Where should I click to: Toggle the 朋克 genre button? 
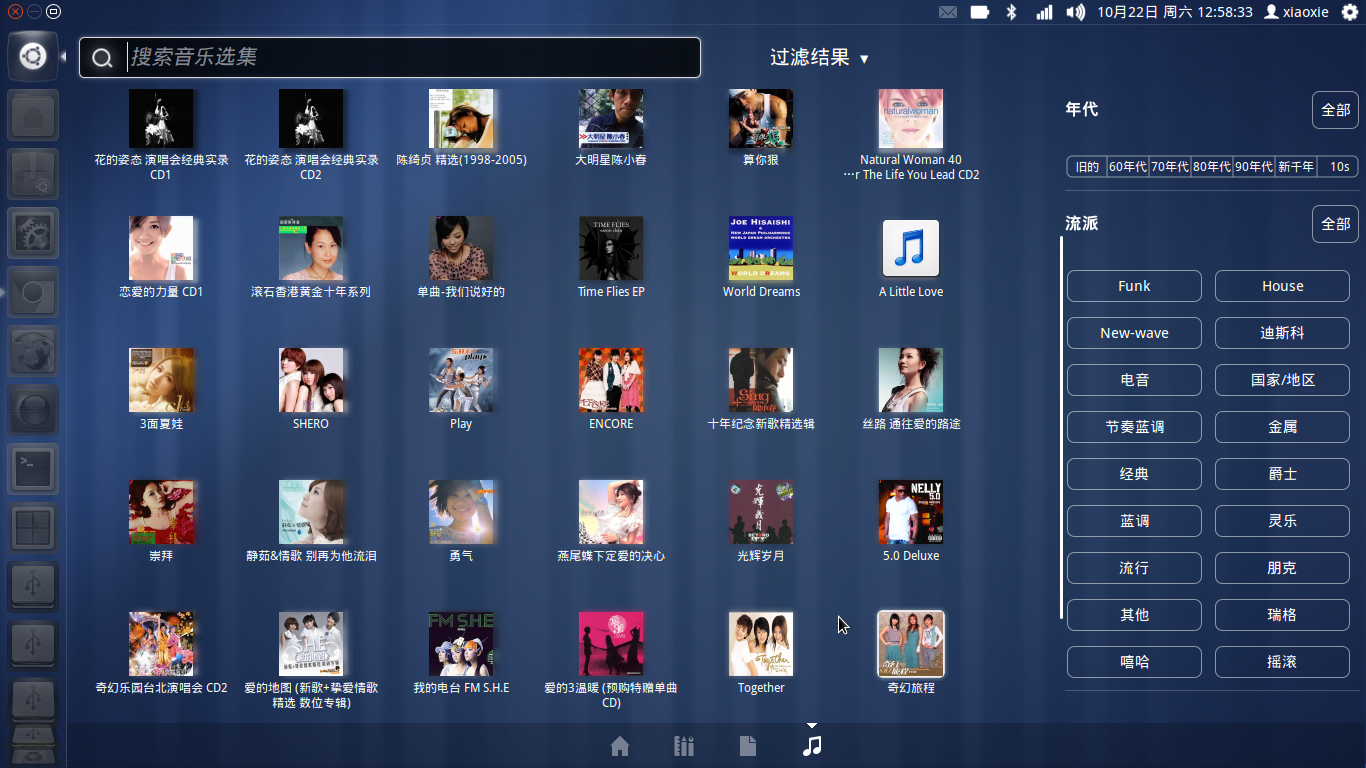pyautogui.click(x=1282, y=568)
